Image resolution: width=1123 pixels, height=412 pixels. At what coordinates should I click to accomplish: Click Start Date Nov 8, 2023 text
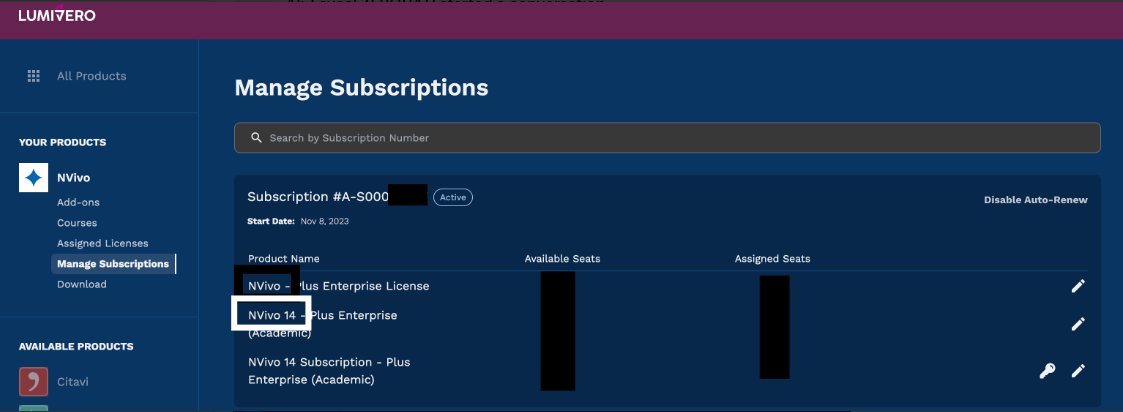(x=298, y=221)
